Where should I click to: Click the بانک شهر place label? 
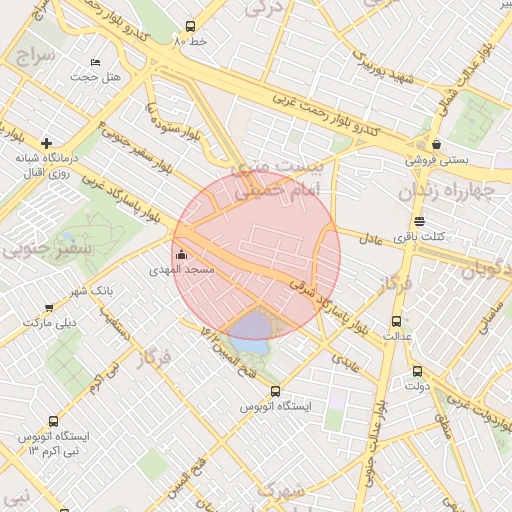coord(92,291)
